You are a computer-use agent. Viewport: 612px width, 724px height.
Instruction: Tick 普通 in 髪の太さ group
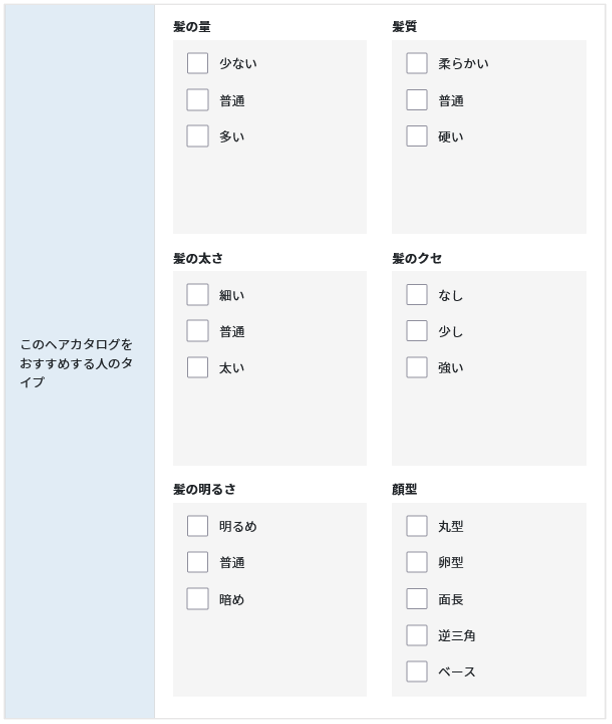(197, 331)
